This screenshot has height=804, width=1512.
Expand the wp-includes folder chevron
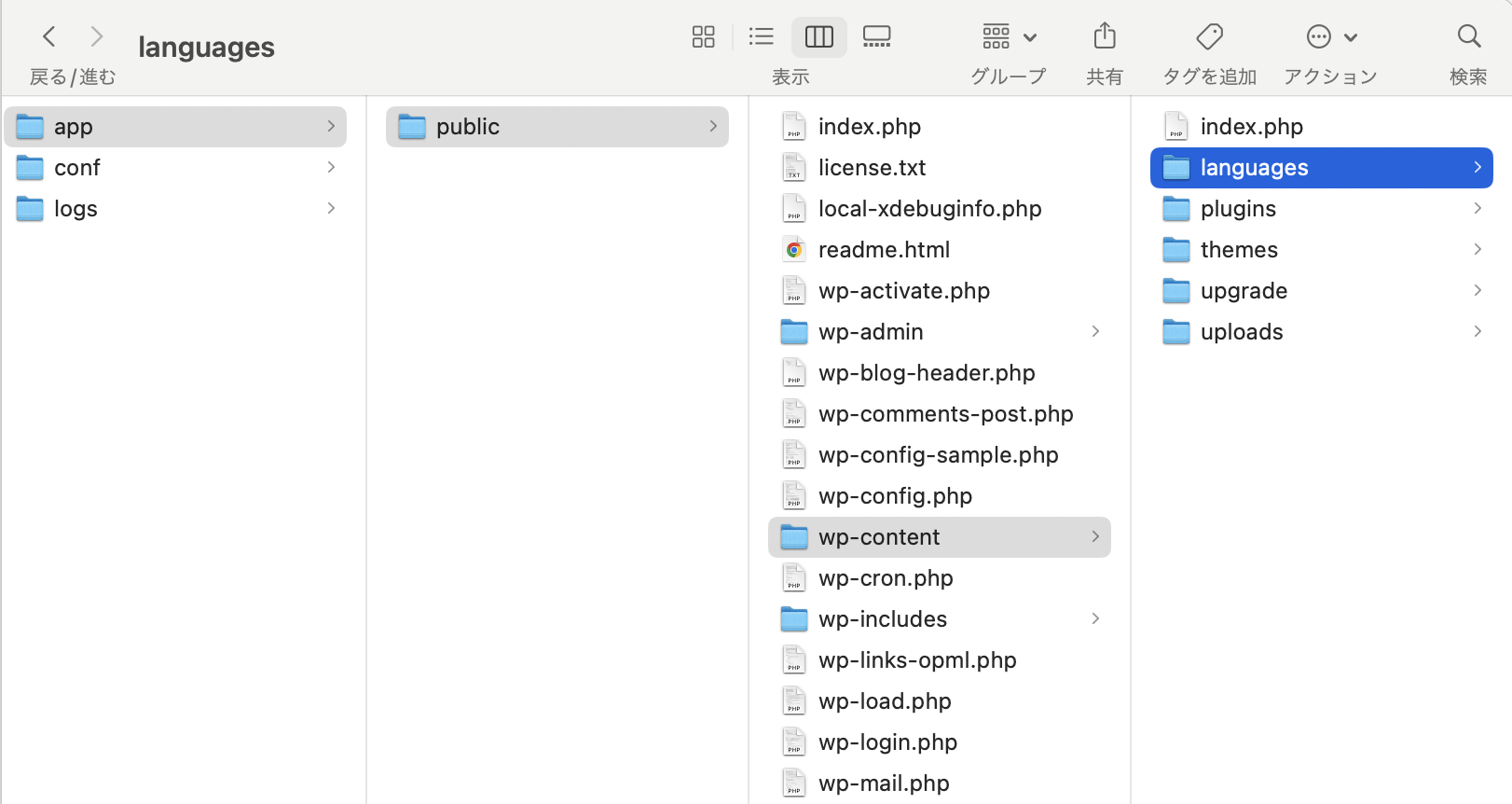pos(1095,619)
